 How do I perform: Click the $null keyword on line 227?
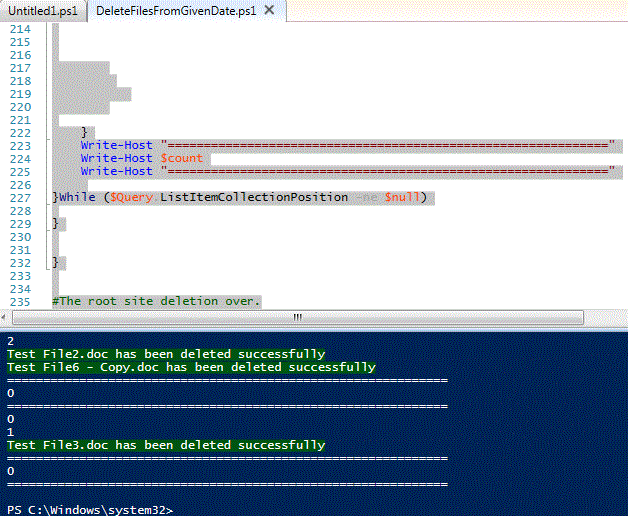(x=402, y=197)
